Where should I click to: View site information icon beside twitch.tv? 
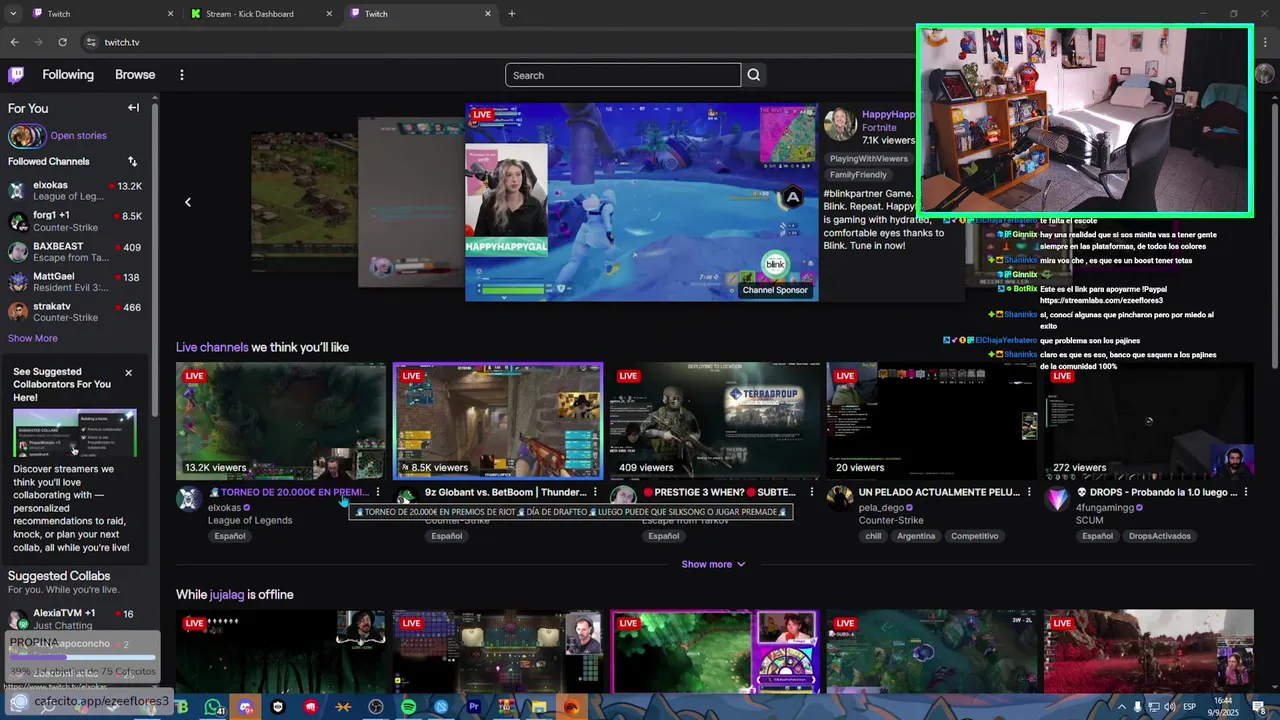[91, 42]
